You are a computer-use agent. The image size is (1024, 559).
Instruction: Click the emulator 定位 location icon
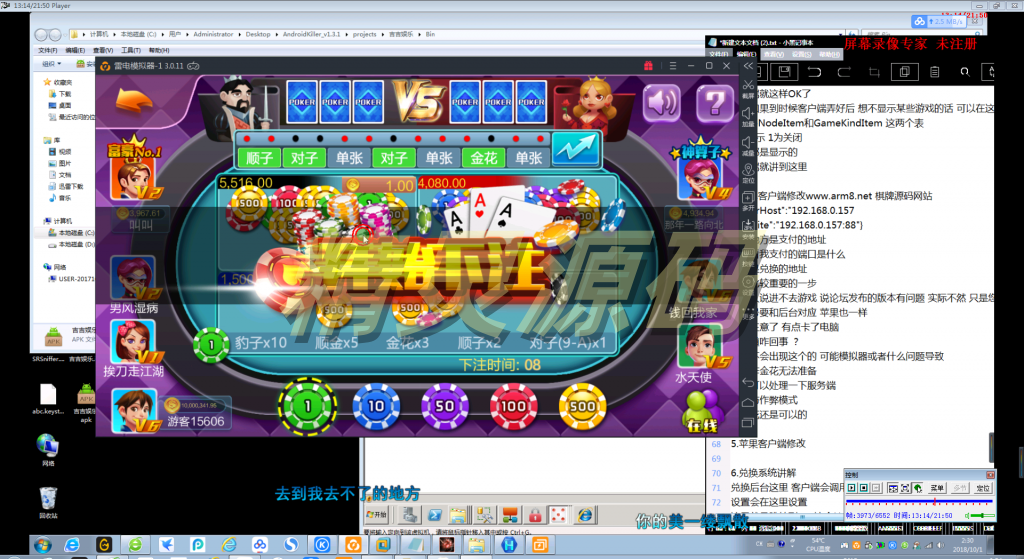pyautogui.click(x=748, y=170)
